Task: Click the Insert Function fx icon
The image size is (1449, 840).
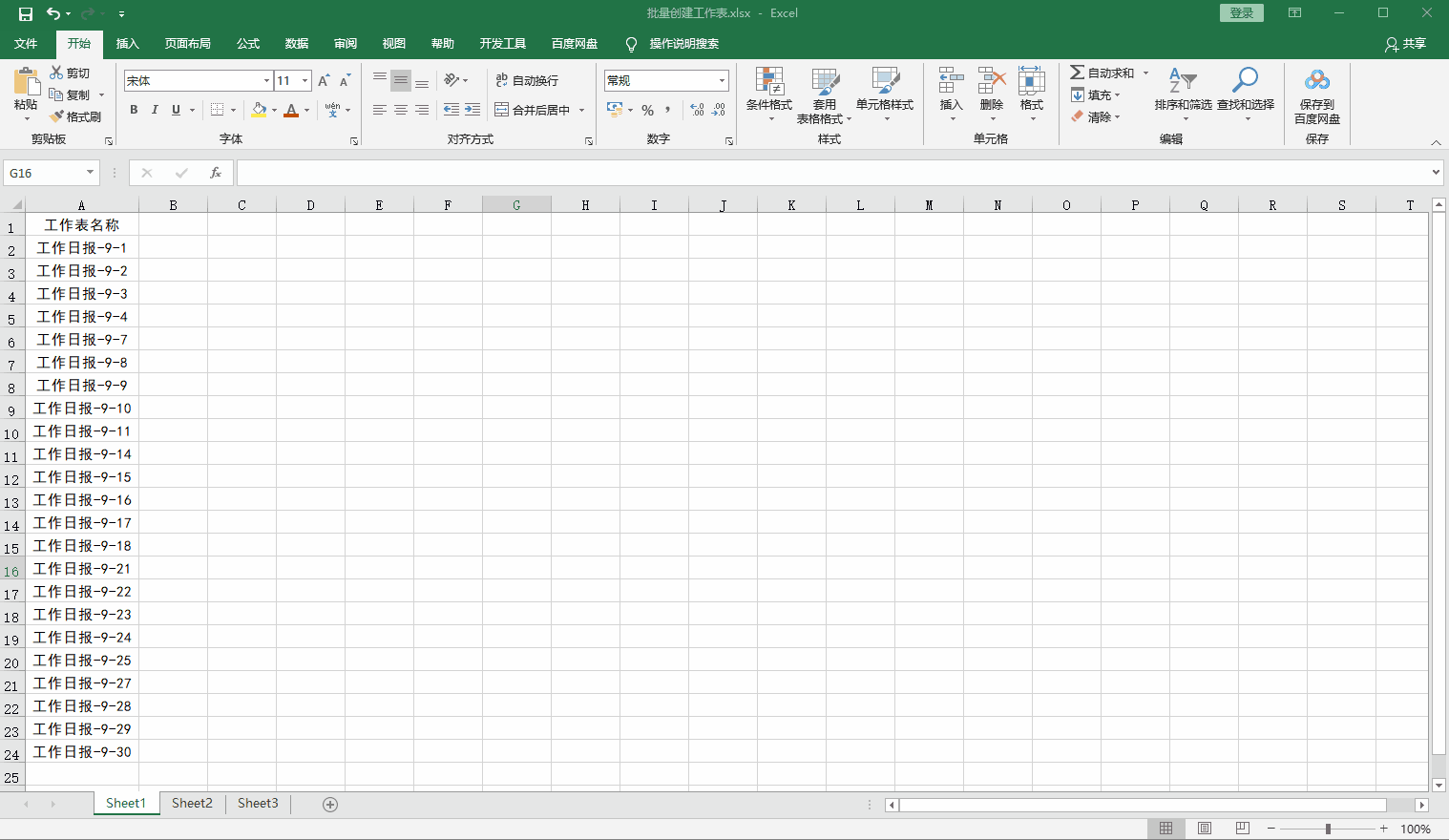Action: tap(216, 173)
